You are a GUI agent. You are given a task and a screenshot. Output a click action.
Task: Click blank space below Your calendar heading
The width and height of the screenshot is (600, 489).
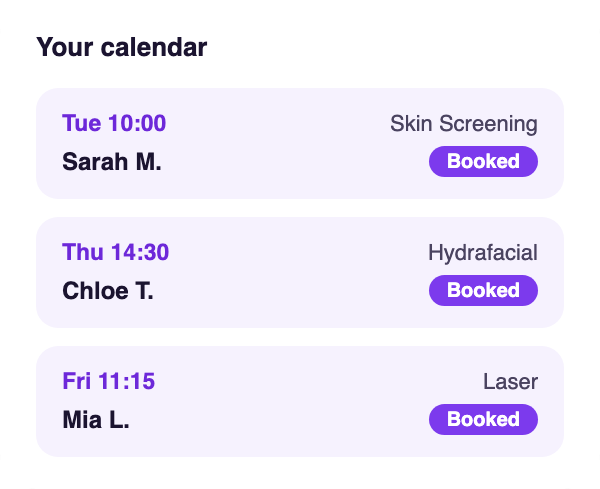point(300,75)
